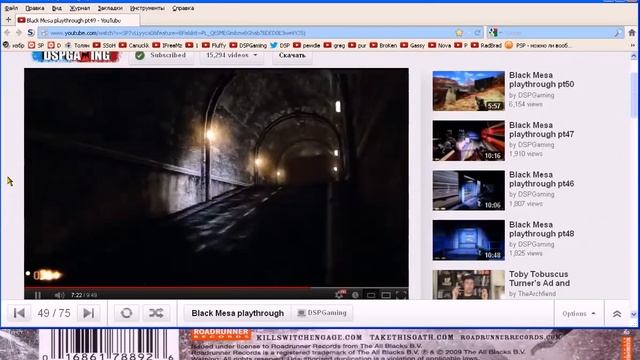640x360 pixels.
Task: Go back with the browser back arrow
Action: [7, 33]
